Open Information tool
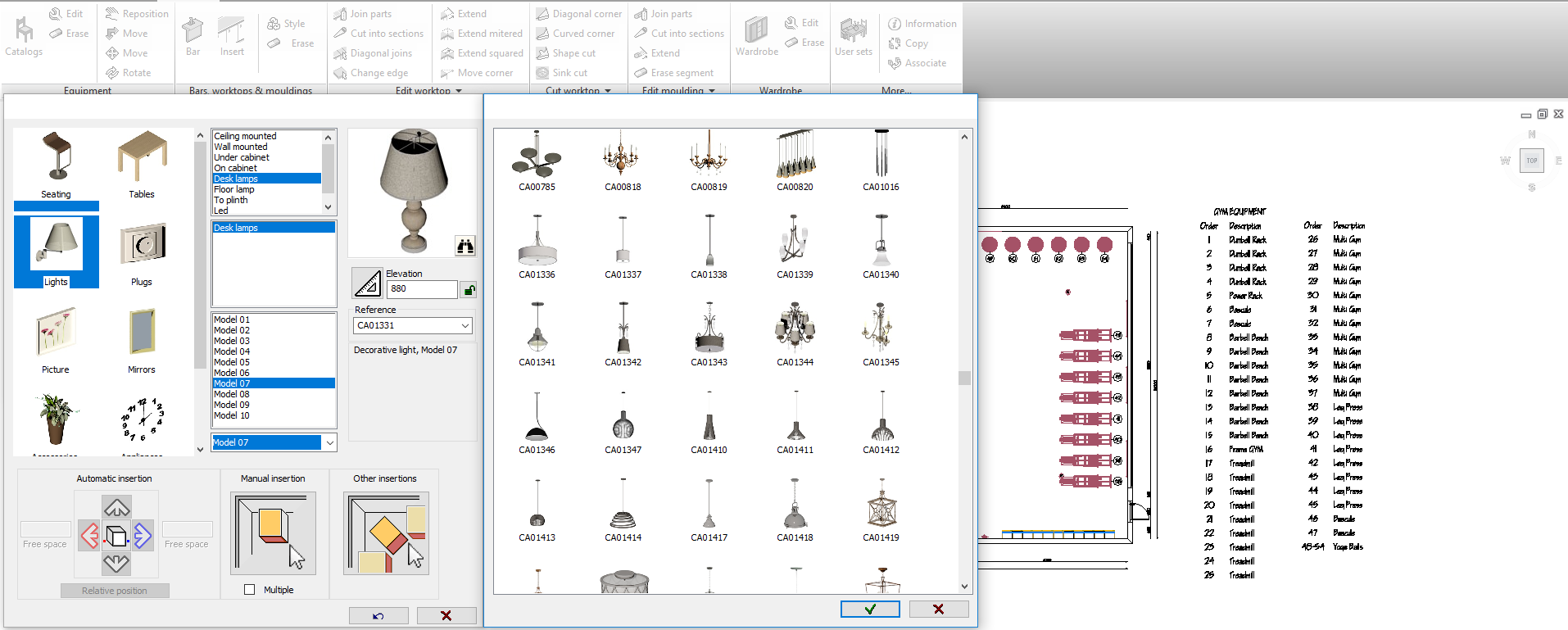 pyautogui.click(x=922, y=24)
